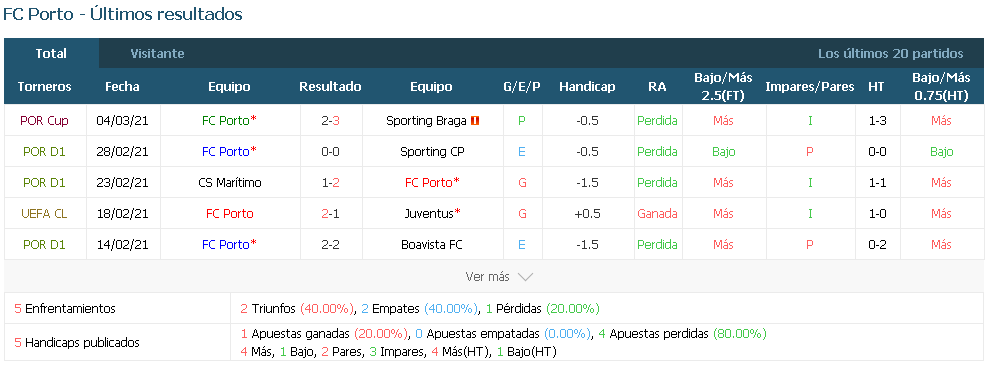Open the Los últimos 20 partidos selector
995x365 pixels.
tap(890, 53)
